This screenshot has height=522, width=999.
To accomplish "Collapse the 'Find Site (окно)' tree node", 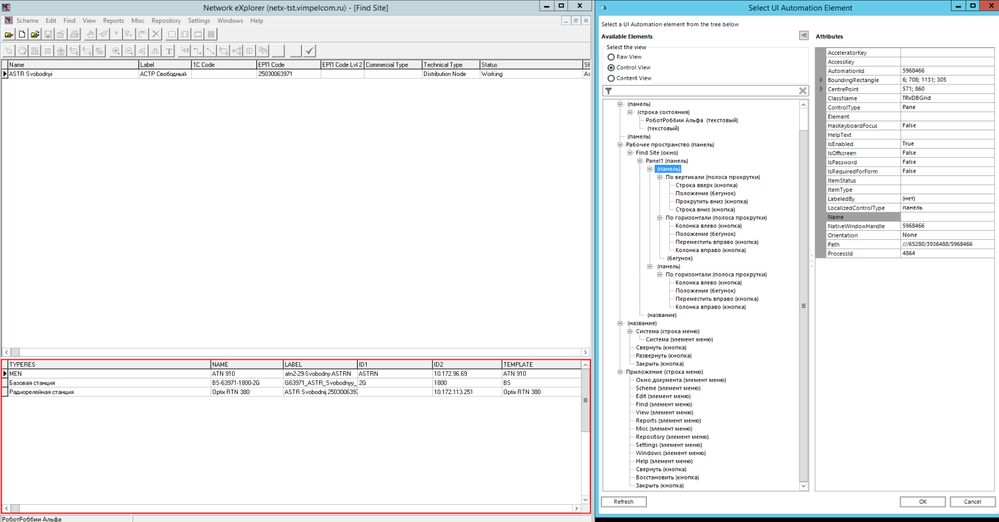I will (x=630, y=152).
